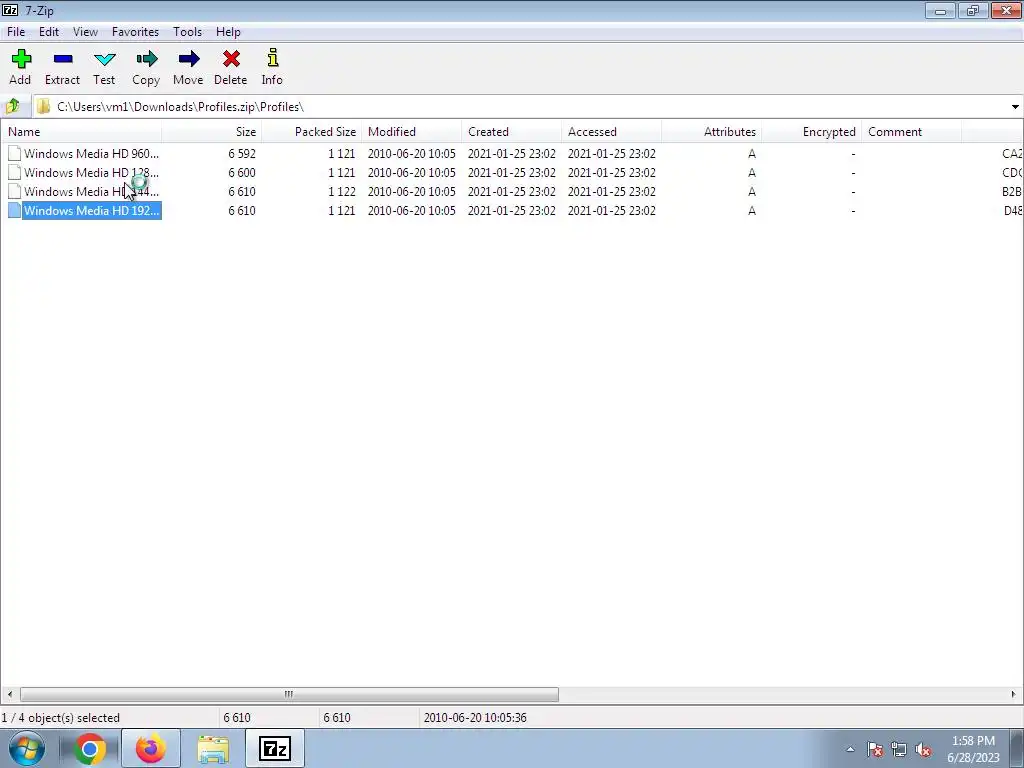This screenshot has width=1024, height=768.
Task: Sort by the Name column header
Action: click(82, 131)
